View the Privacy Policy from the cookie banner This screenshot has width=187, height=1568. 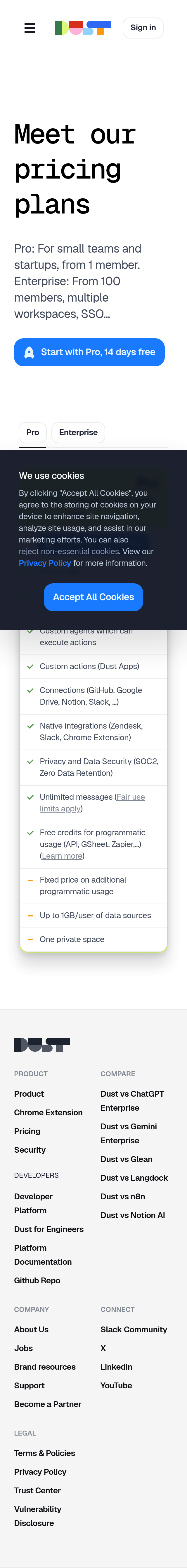tap(44, 563)
